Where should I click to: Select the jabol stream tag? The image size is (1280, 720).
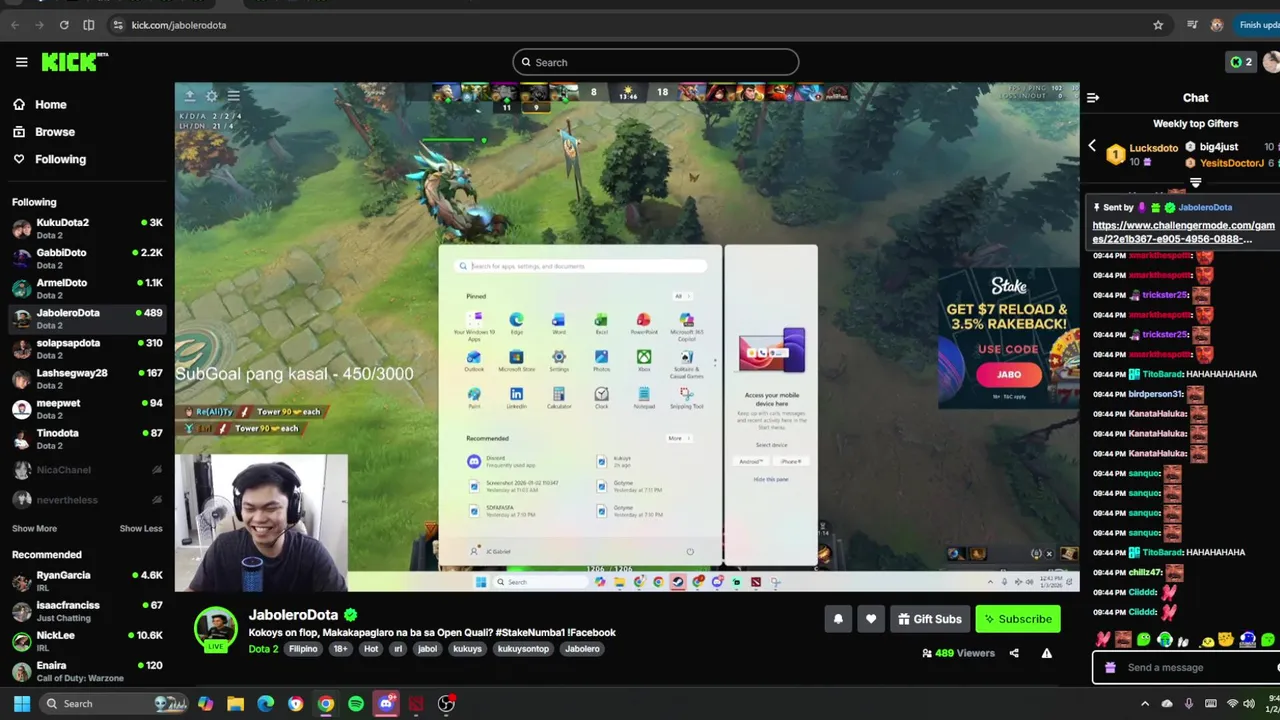click(427, 649)
